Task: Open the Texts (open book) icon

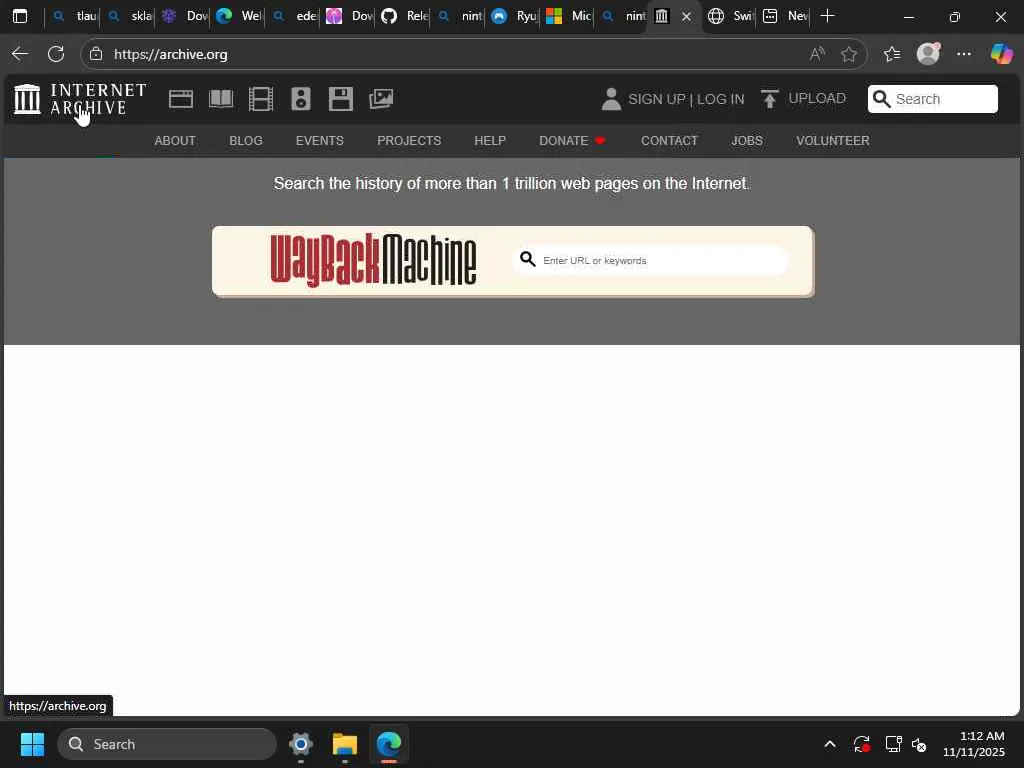Action: pyautogui.click(x=221, y=99)
